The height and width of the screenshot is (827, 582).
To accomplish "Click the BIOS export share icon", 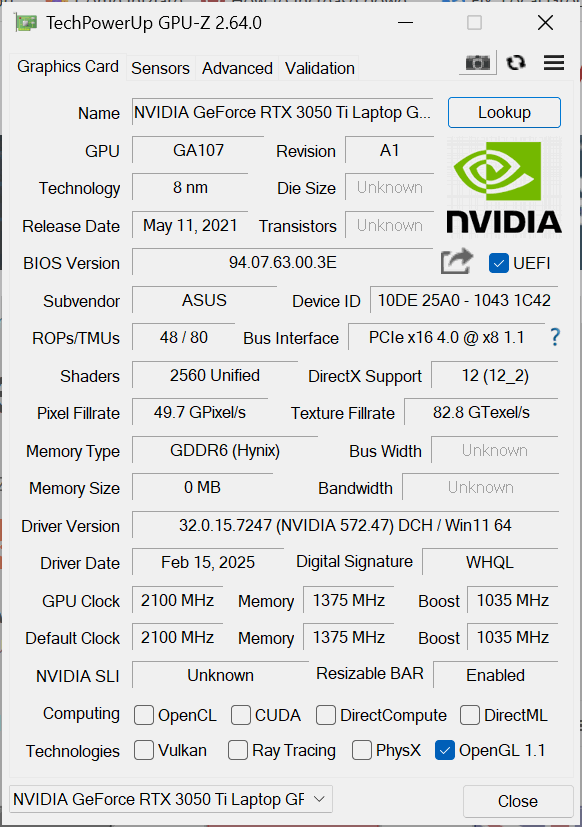I will (x=456, y=262).
